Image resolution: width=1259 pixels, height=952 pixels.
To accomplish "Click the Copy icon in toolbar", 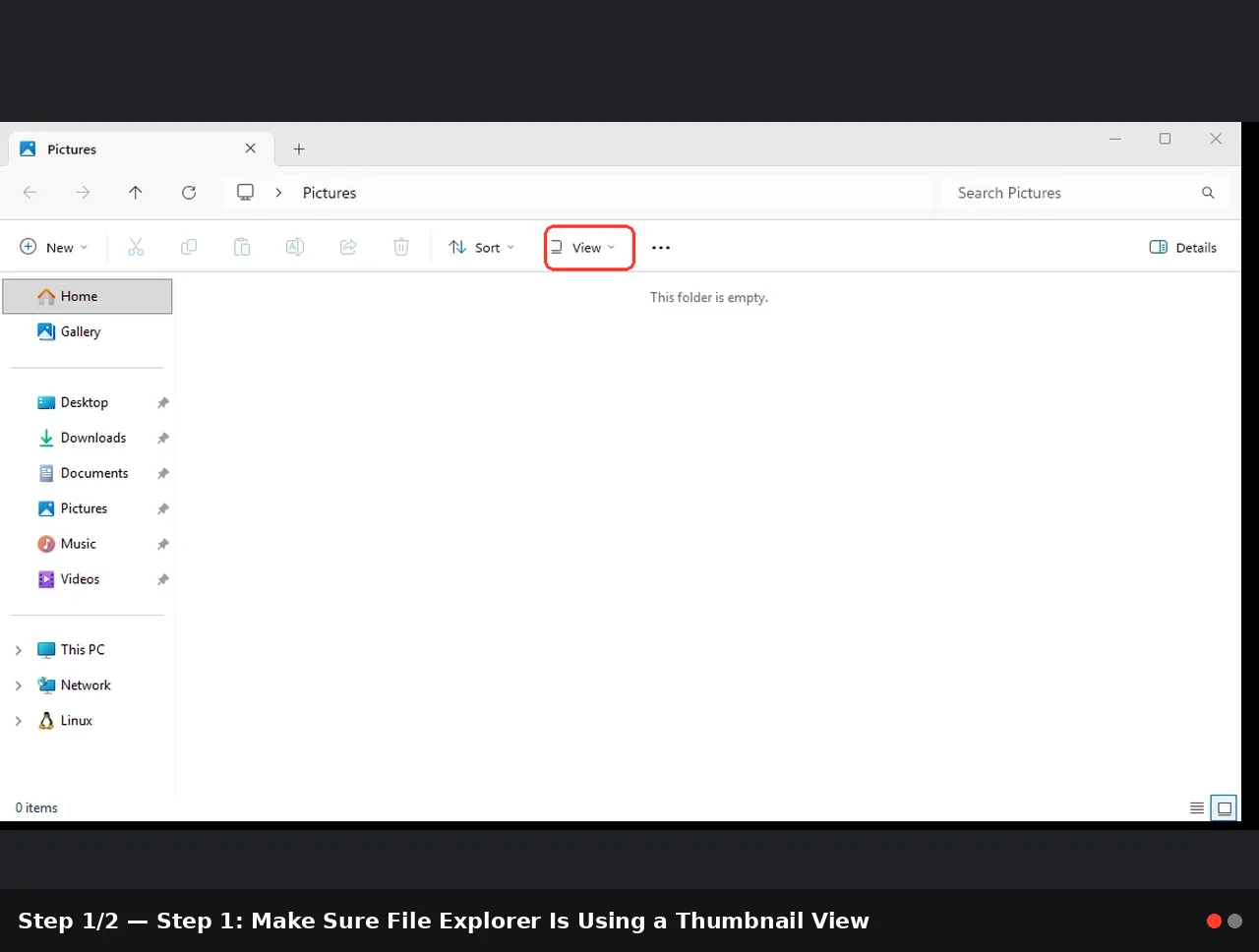I will [189, 248].
